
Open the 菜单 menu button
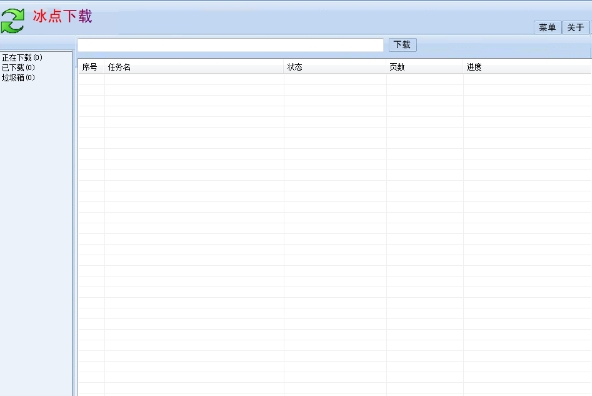[x=547, y=27]
